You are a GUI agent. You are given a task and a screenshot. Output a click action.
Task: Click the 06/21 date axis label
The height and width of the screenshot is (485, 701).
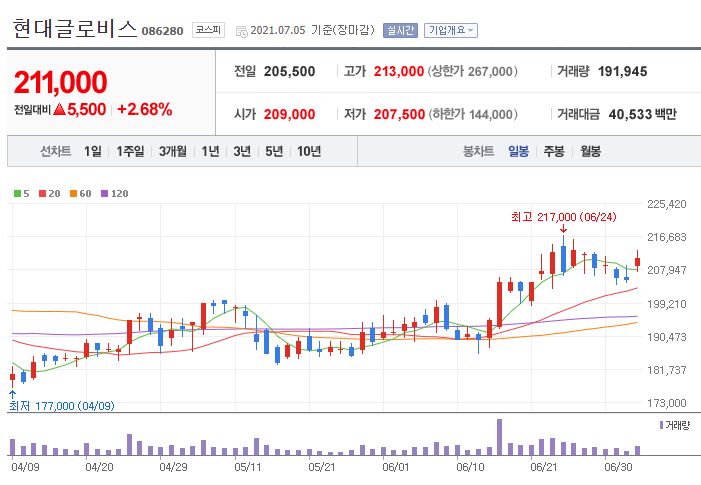[544, 467]
